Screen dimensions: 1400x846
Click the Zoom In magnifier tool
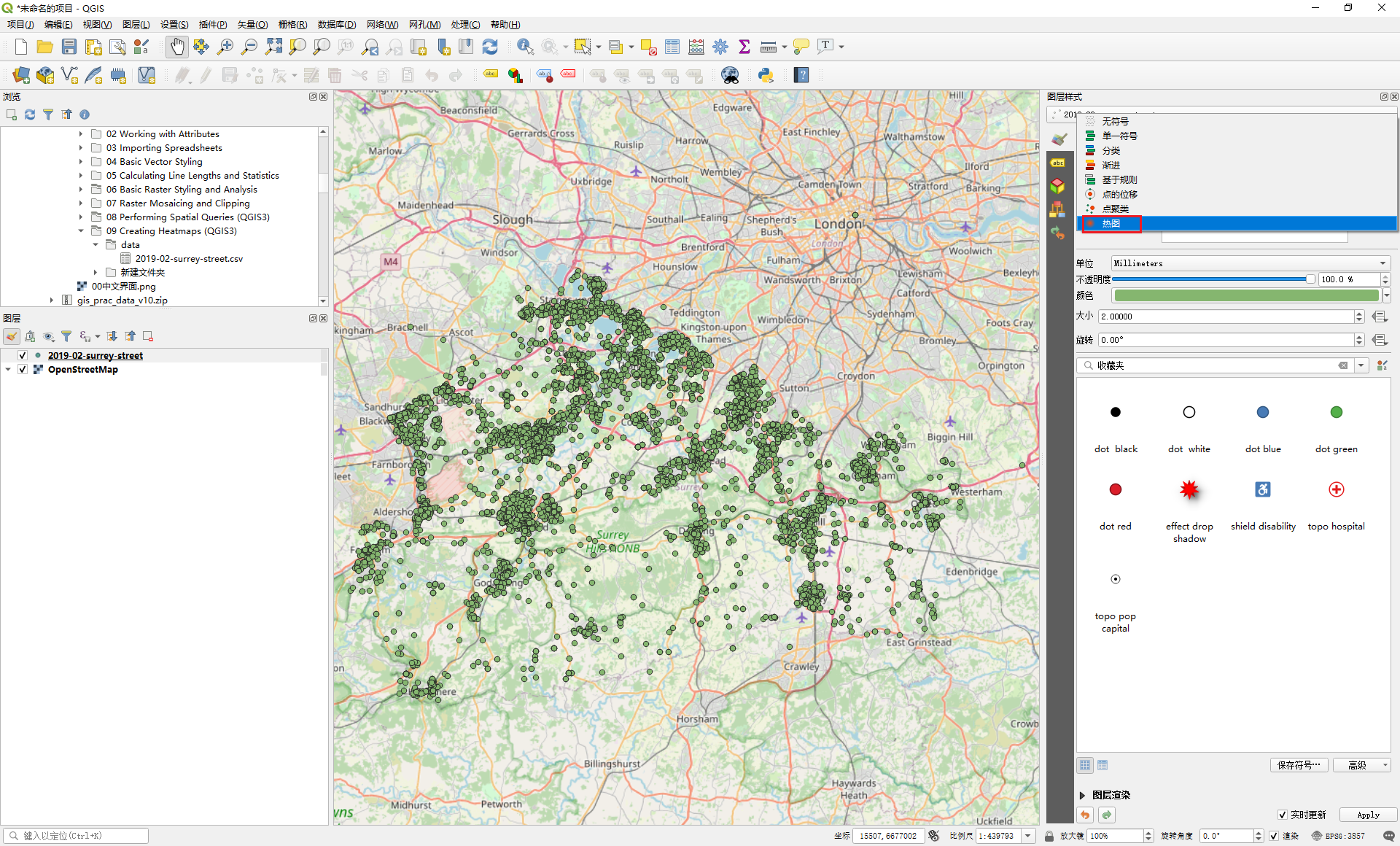(x=225, y=47)
